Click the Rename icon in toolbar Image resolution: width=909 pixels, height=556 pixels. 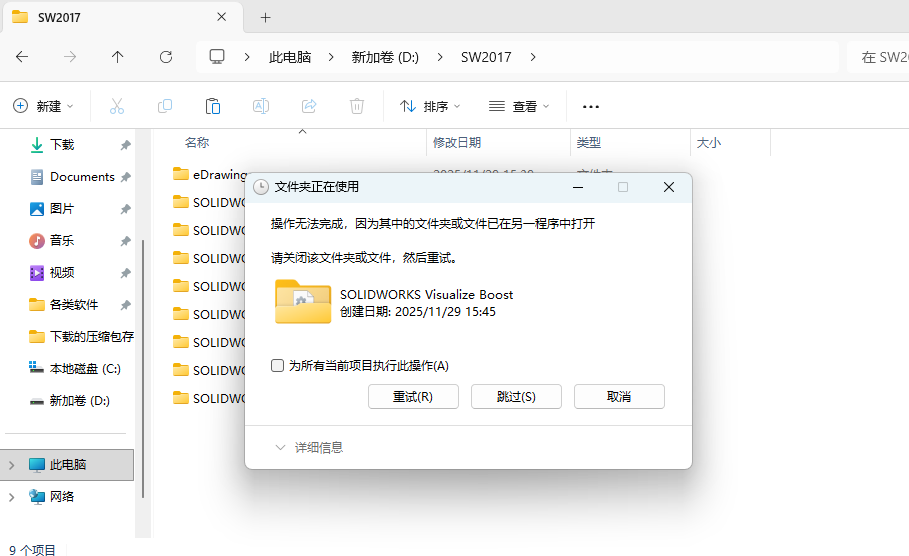tap(261, 106)
